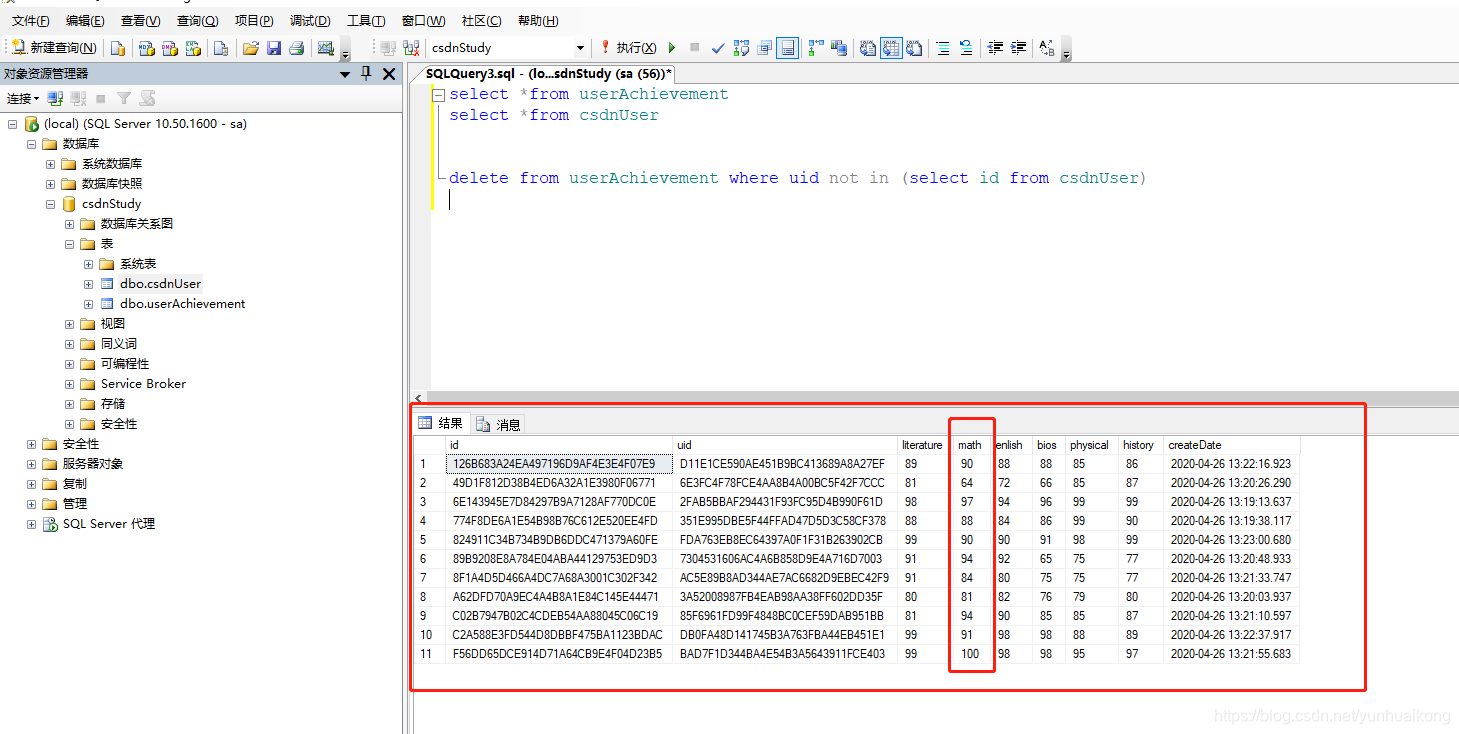Open a file using the toolbar open icon
Screen dimensions: 1459x734
click(x=251, y=47)
